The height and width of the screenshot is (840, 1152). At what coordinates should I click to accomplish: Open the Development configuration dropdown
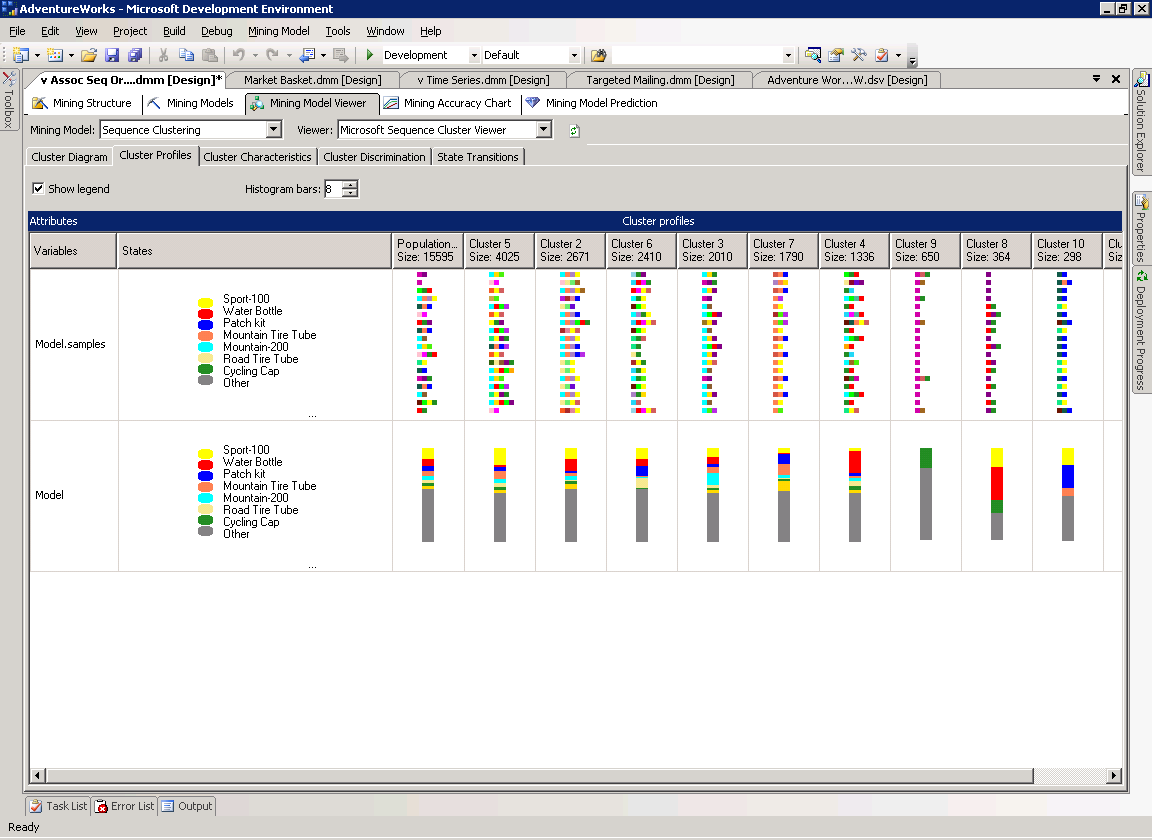click(x=474, y=55)
